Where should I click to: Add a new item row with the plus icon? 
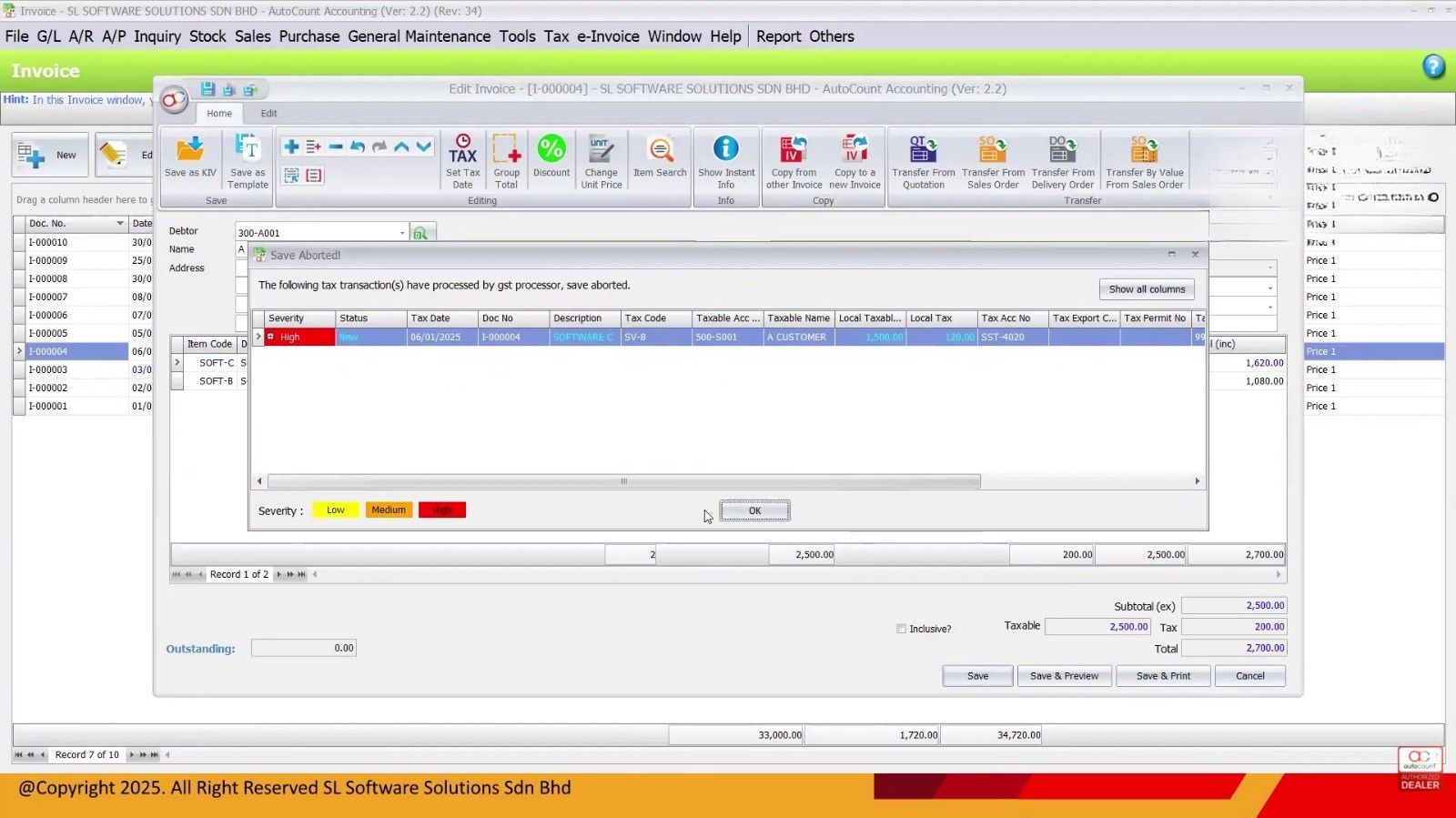tap(291, 146)
